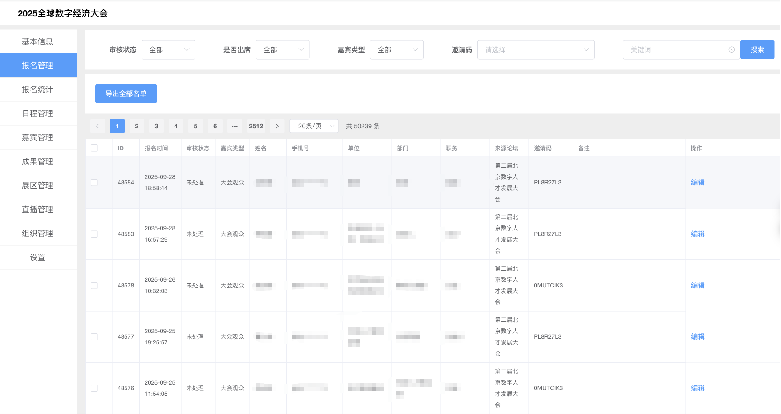781x414 pixels.
Task: Click the 导出全部名单 export button
Action: point(126,93)
